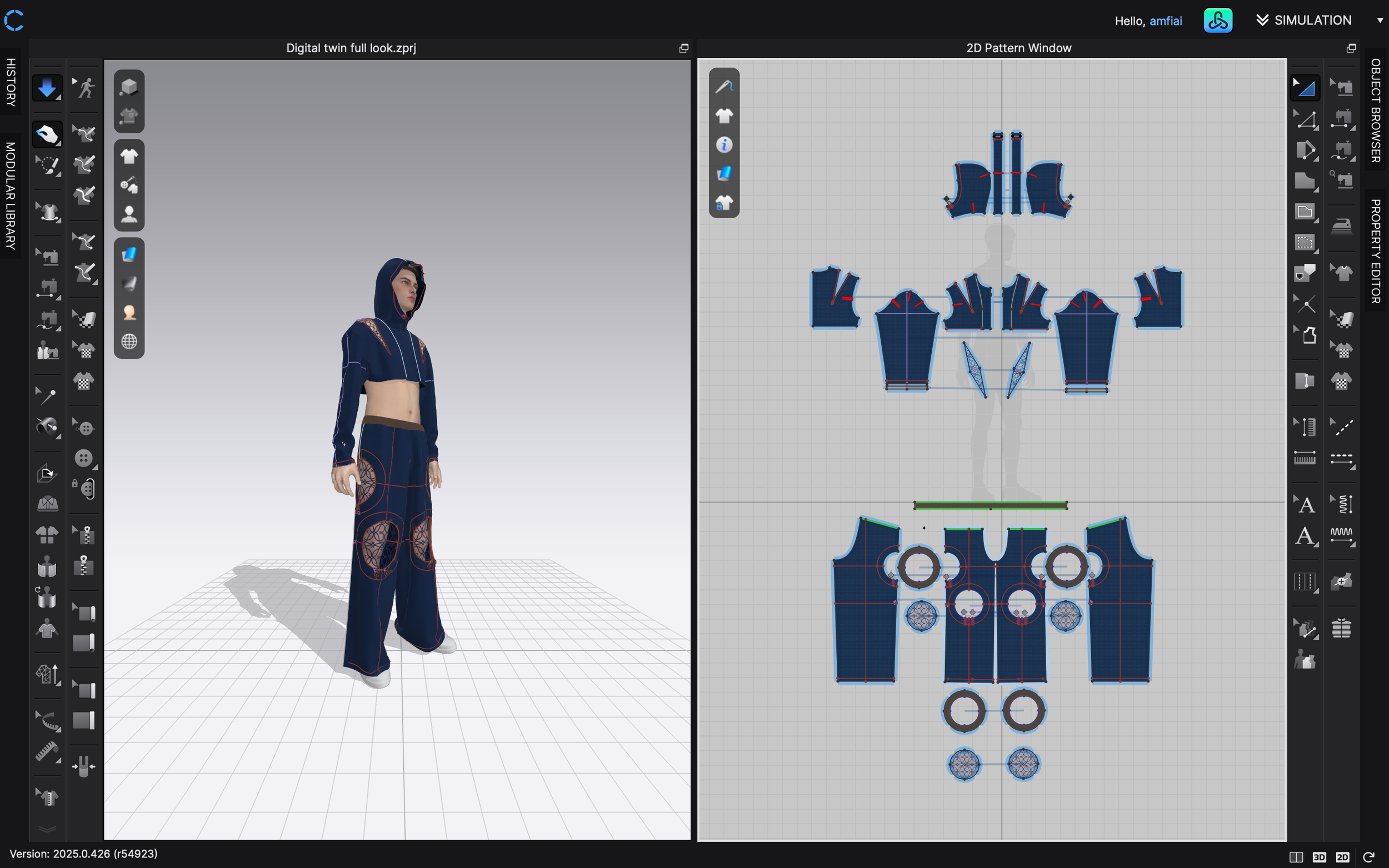Click the dropdown arrow right of SIMULATION
1389x868 pixels.
tap(1379, 21)
